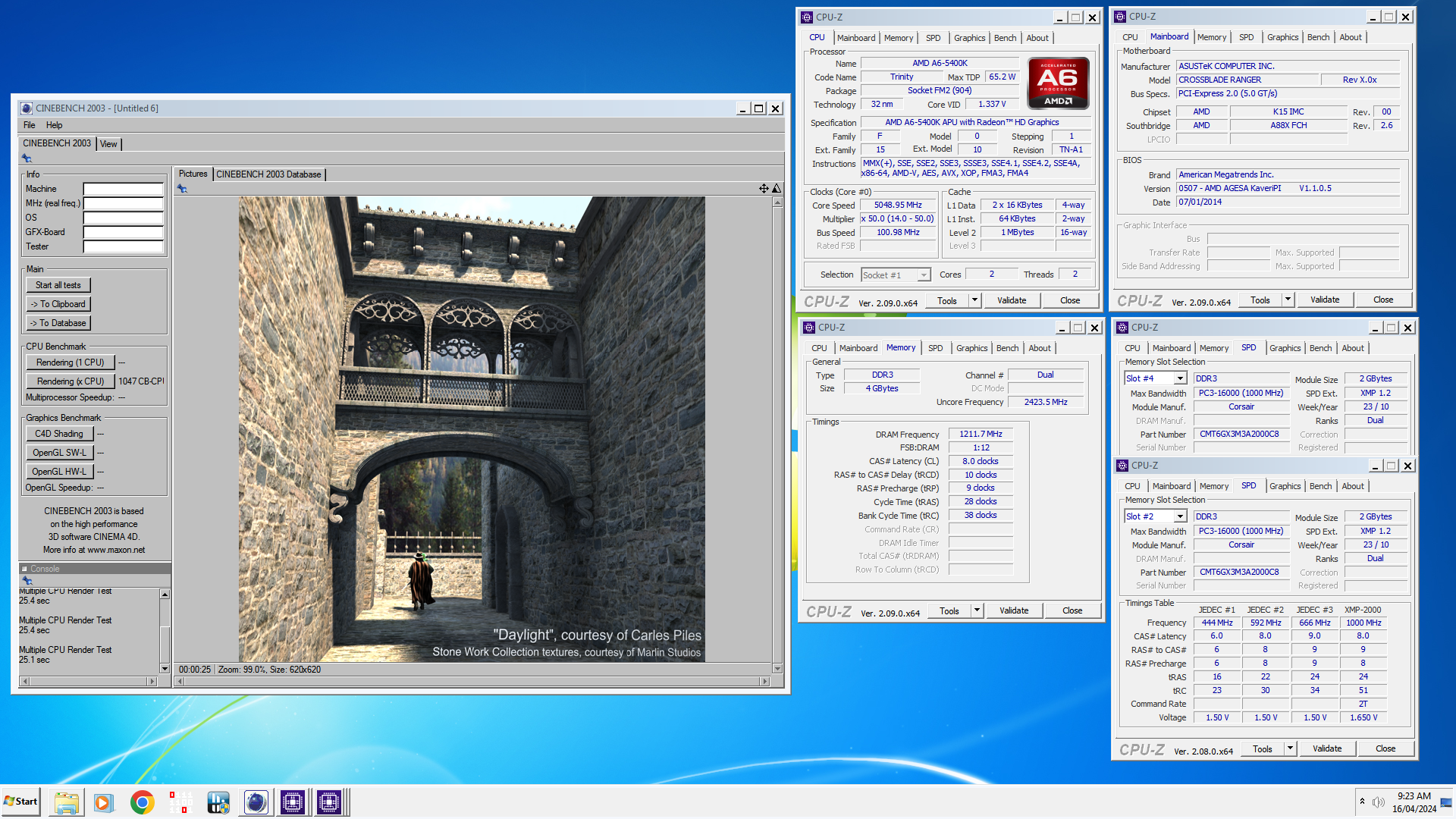1456x819 pixels.
Task: Expand Tools arrow in CPU-Z ver. 2.08.0 window
Action: pos(1290,748)
